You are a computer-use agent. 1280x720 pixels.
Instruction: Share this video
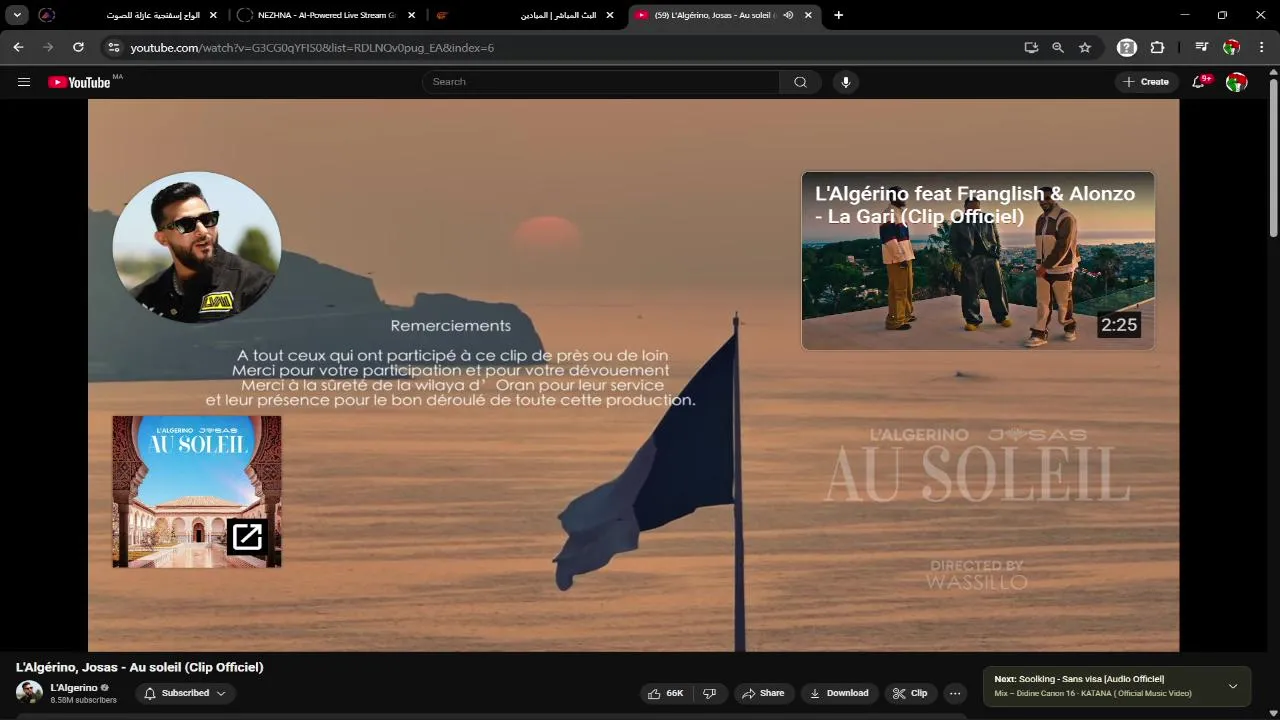coord(763,693)
